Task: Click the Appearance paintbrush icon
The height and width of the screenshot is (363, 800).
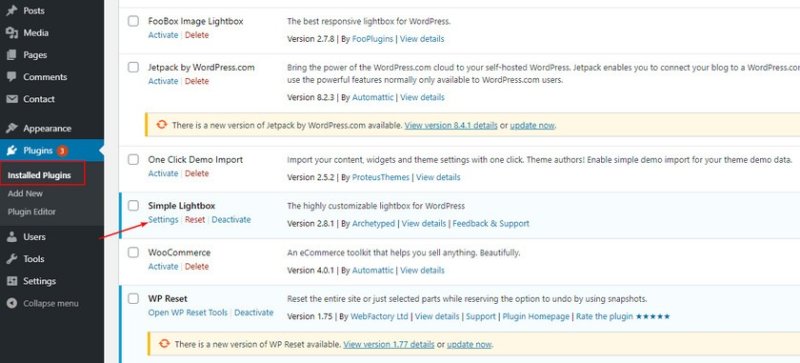Action: pos(12,128)
